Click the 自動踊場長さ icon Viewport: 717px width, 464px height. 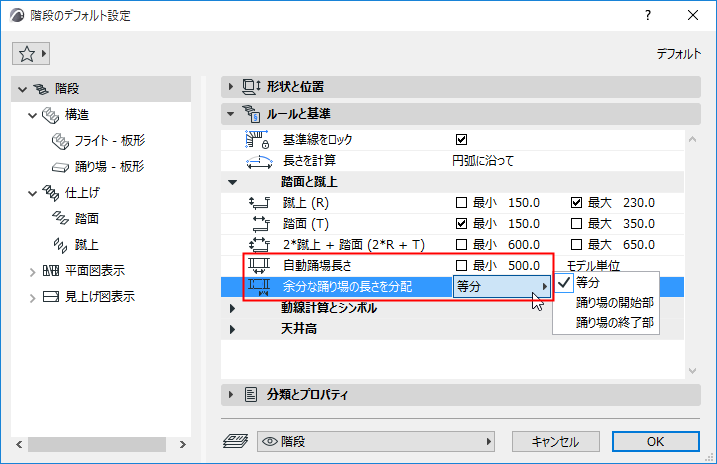[259, 265]
